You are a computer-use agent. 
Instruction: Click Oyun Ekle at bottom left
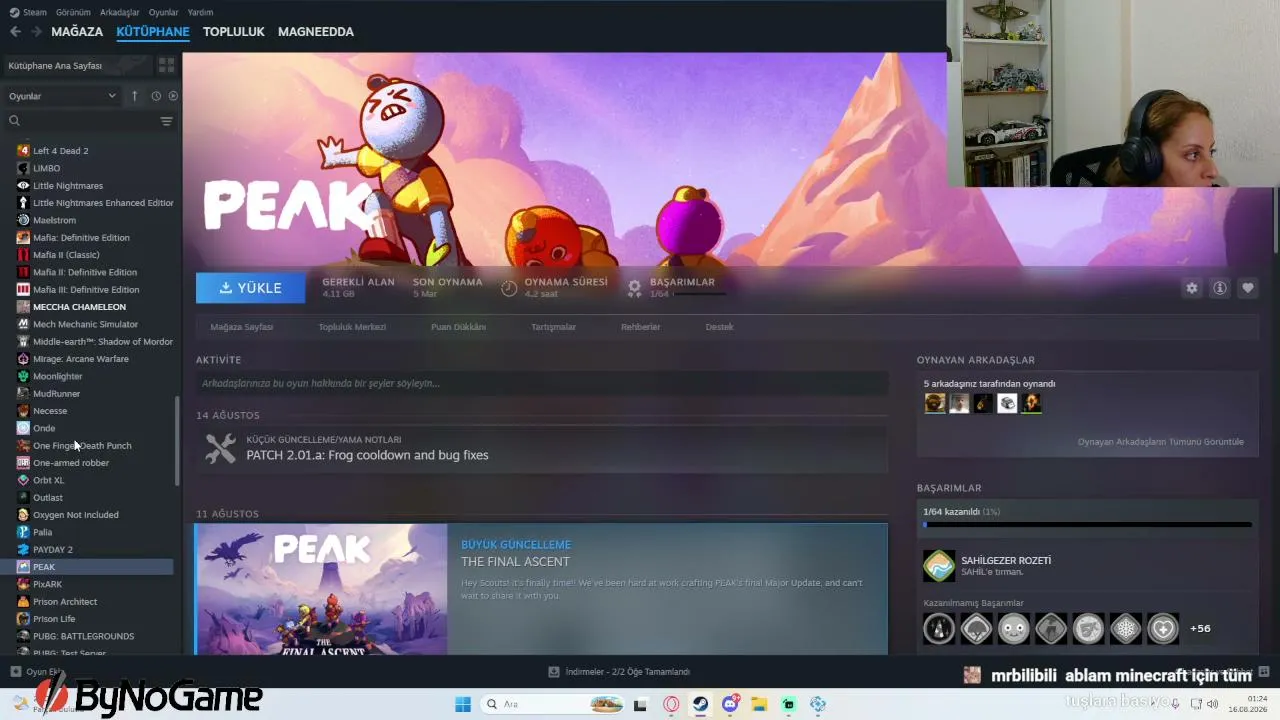pos(38,672)
